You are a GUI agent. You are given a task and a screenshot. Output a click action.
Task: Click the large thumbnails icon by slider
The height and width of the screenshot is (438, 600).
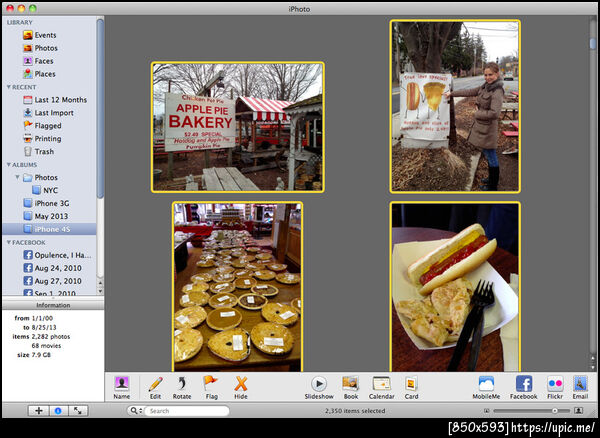(579, 411)
